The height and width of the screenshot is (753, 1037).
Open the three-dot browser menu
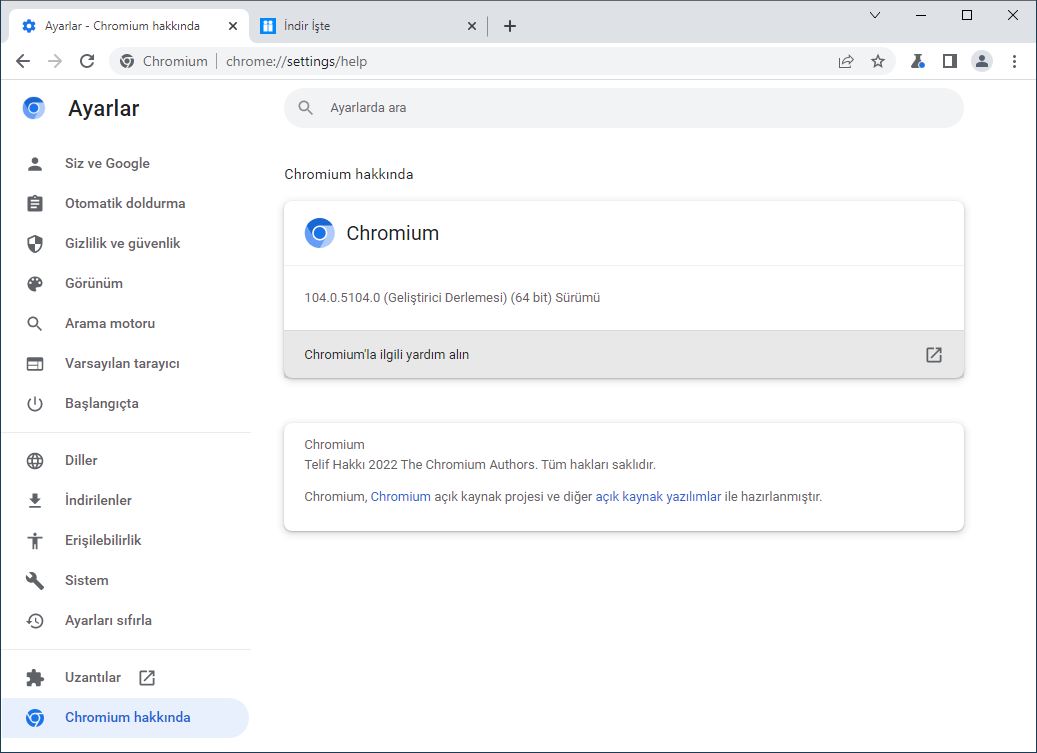point(1014,61)
